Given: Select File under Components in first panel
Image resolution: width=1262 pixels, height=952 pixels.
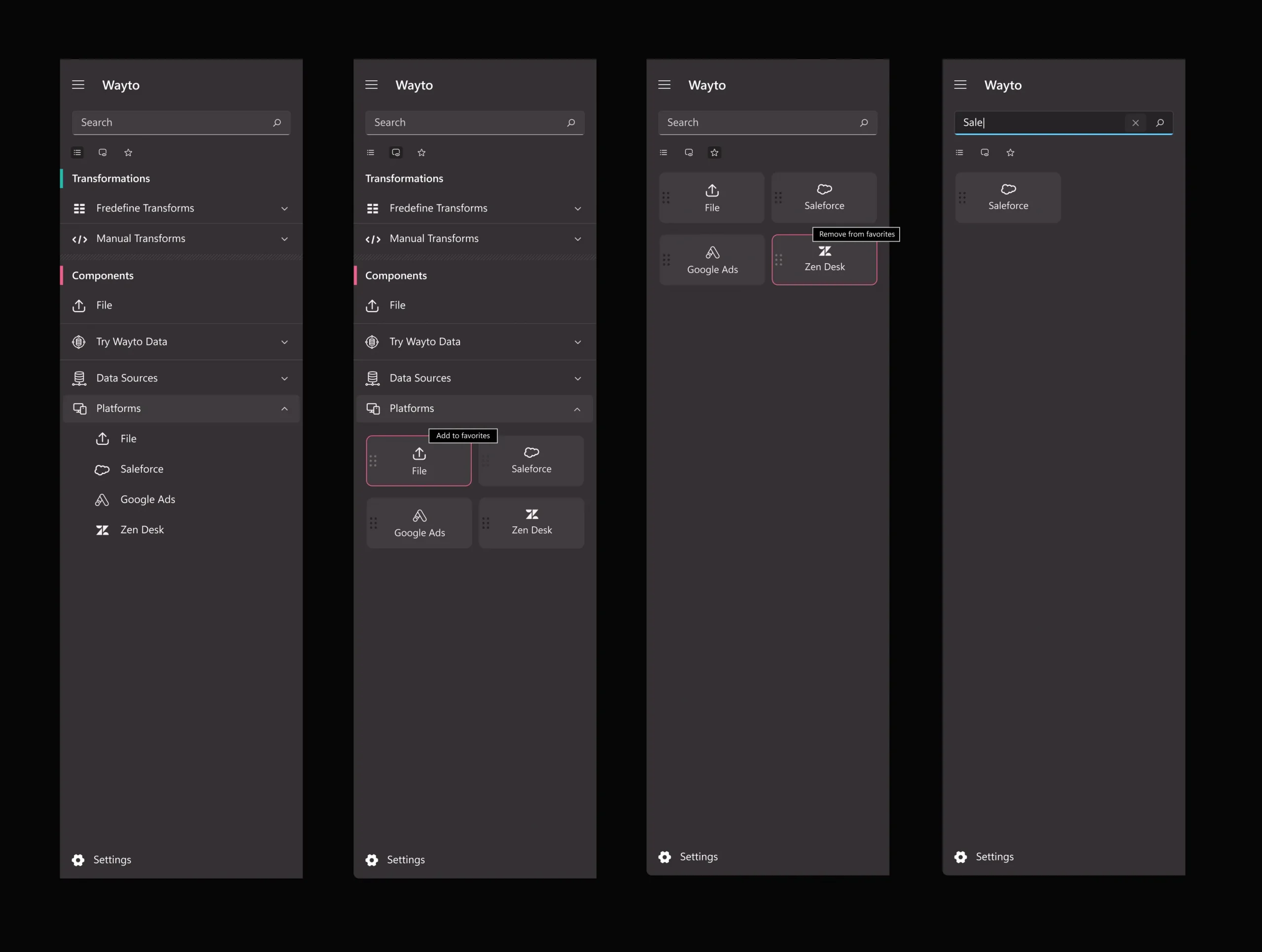Looking at the screenshot, I should [x=181, y=306].
